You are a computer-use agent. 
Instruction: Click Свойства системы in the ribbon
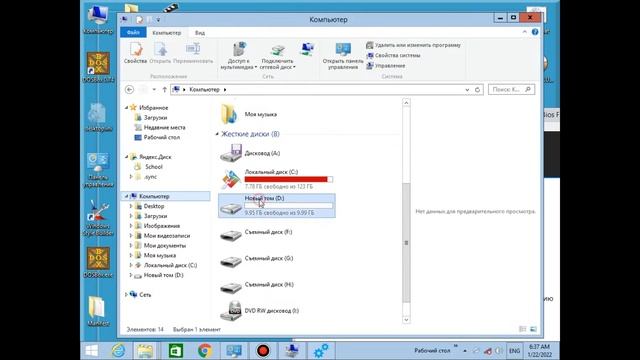coord(393,56)
